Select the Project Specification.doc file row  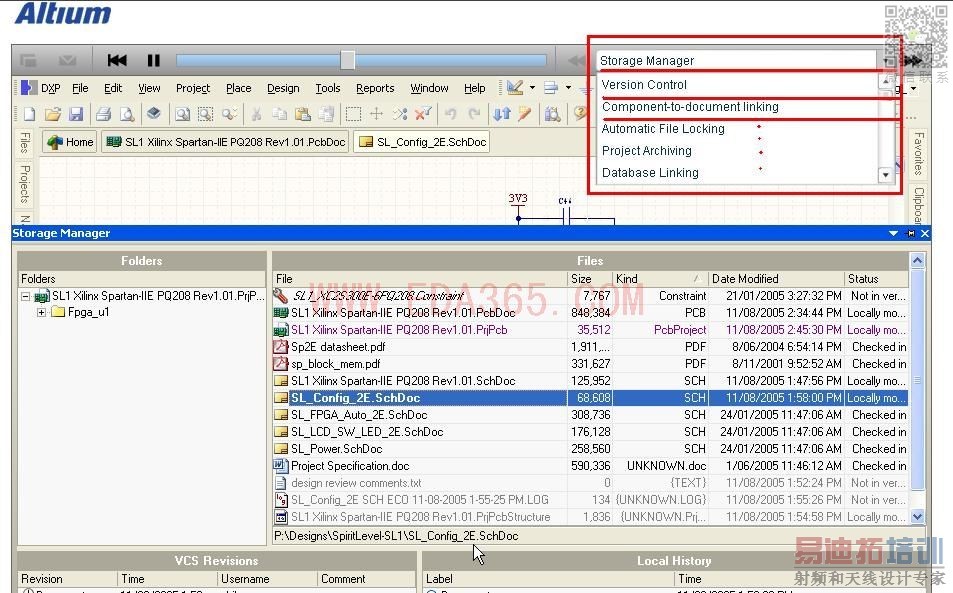590,466
